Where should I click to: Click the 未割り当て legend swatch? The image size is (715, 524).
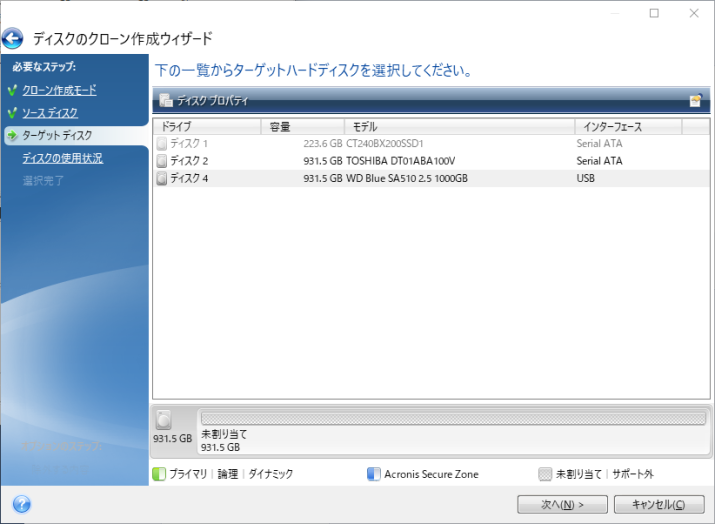point(545,474)
